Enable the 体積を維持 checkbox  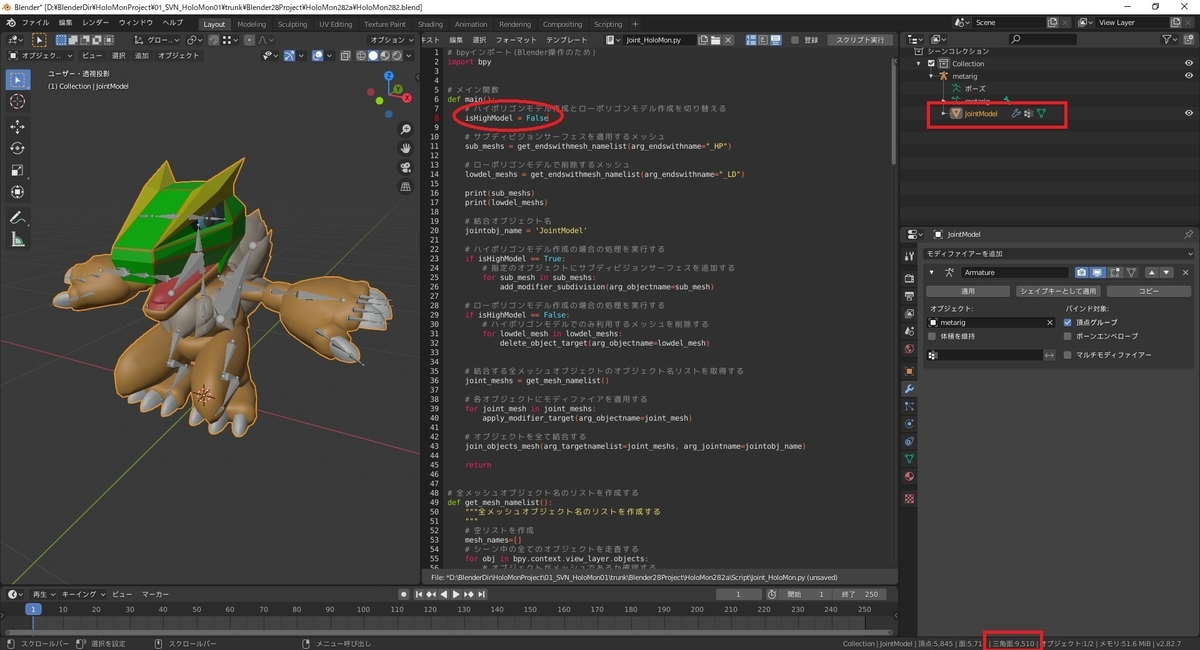pos(932,336)
